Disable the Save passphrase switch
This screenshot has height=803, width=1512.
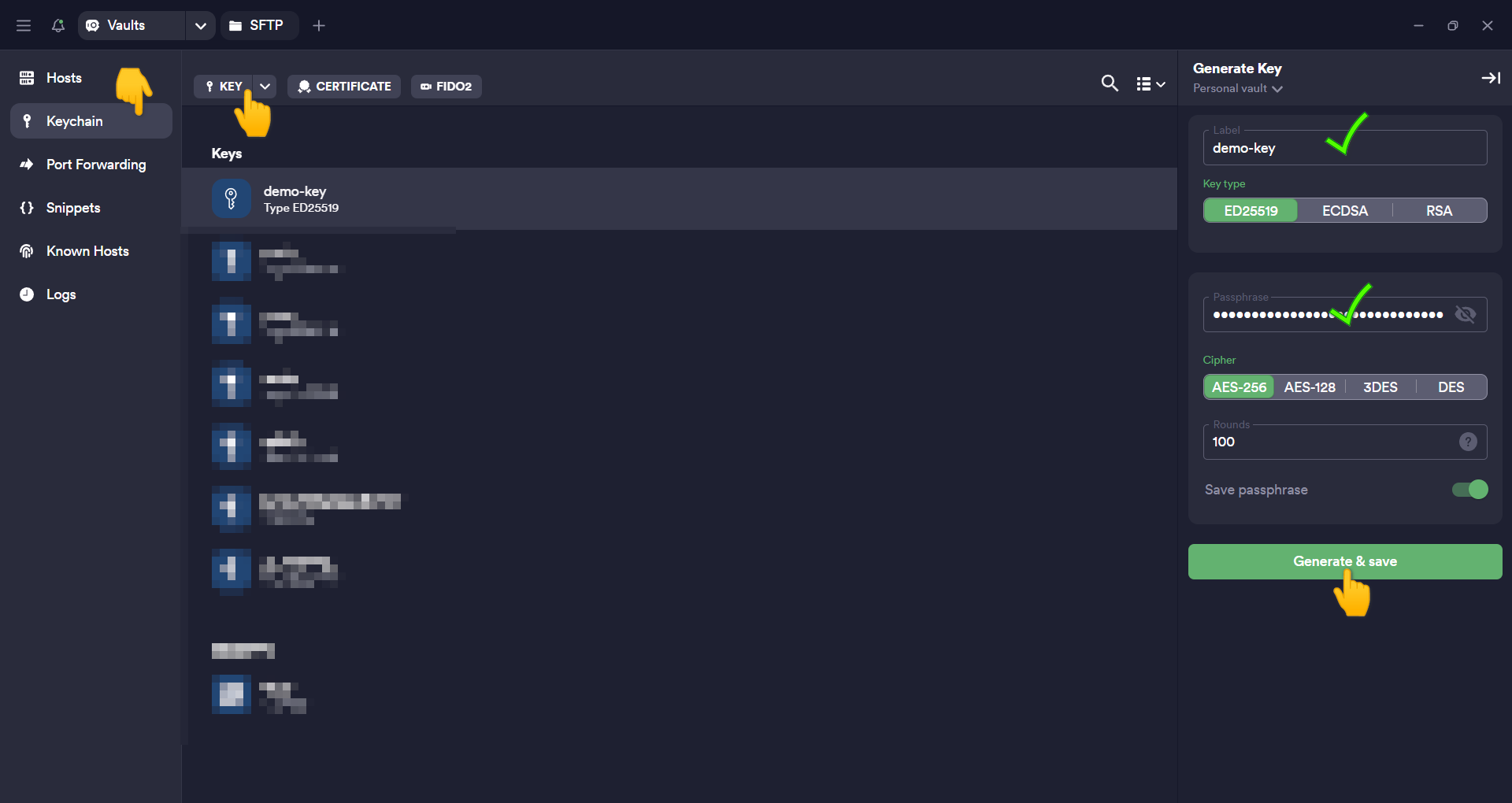tap(1469, 490)
